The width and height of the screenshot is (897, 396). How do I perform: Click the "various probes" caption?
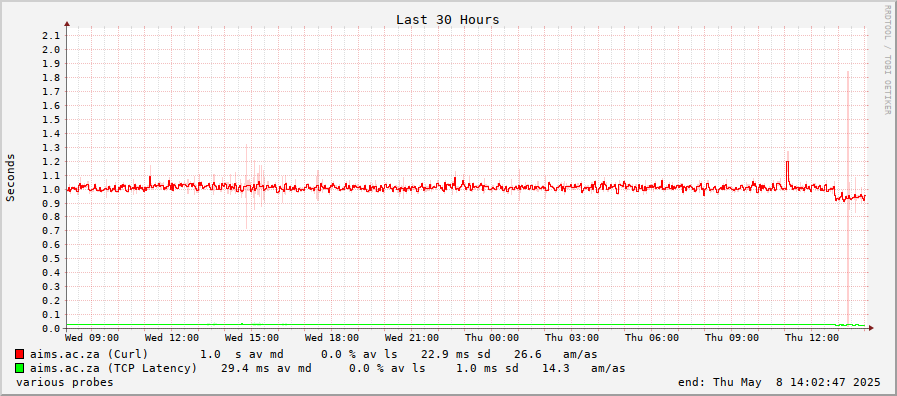pyautogui.click(x=65, y=382)
